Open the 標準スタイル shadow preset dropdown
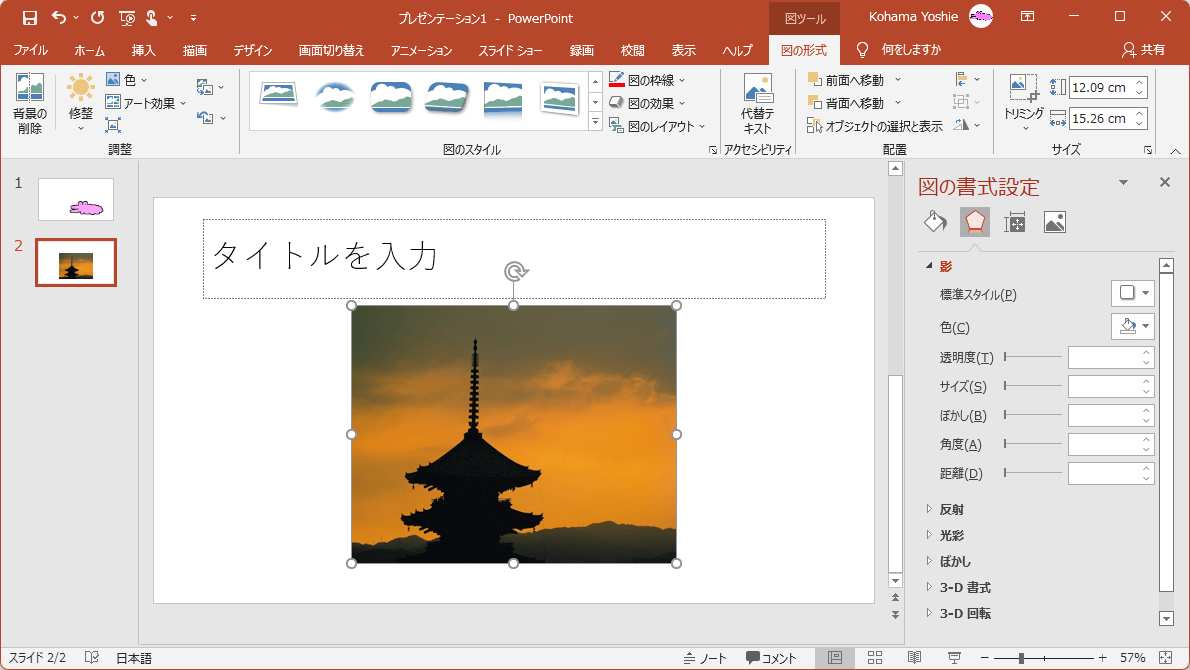This screenshot has width=1190, height=670. coord(1132,293)
